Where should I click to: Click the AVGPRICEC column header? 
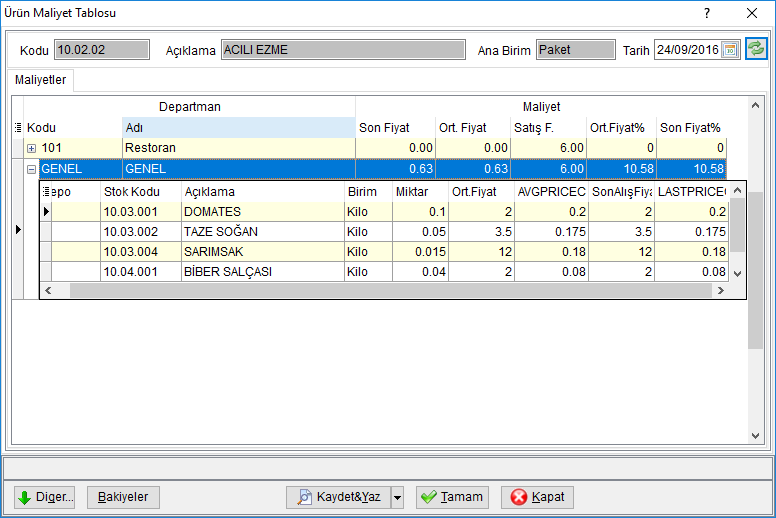click(x=551, y=192)
